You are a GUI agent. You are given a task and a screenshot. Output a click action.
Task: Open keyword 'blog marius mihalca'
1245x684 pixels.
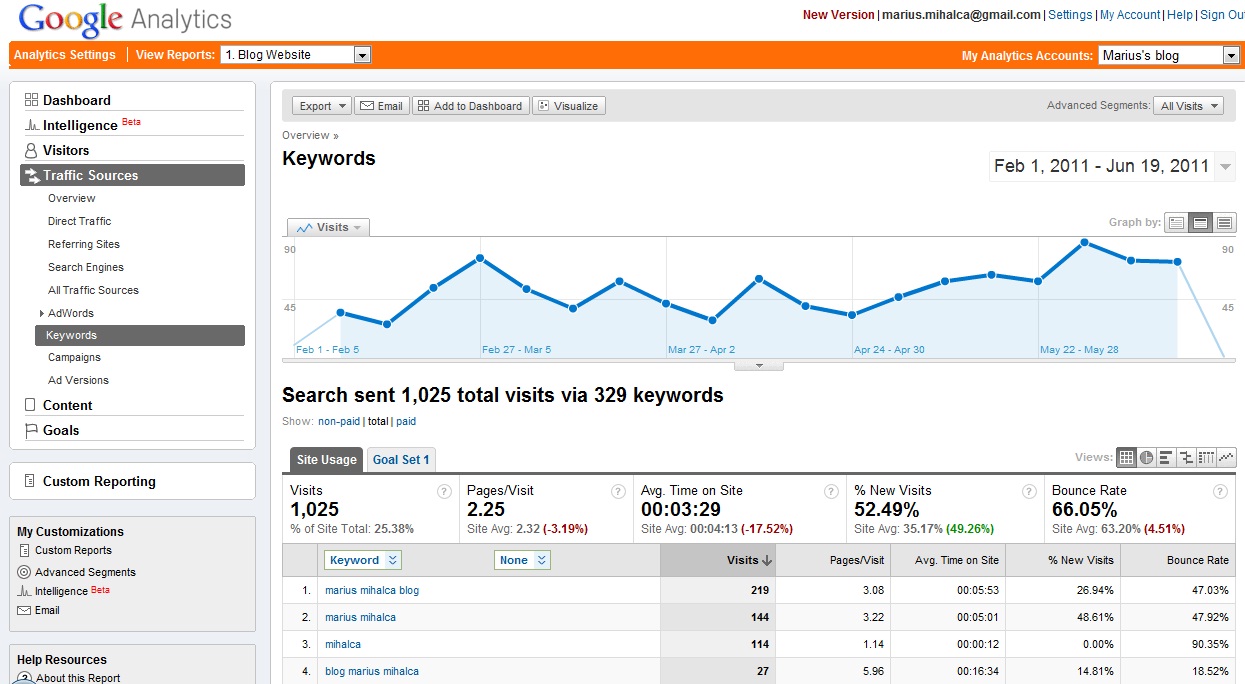click(372, 671)
